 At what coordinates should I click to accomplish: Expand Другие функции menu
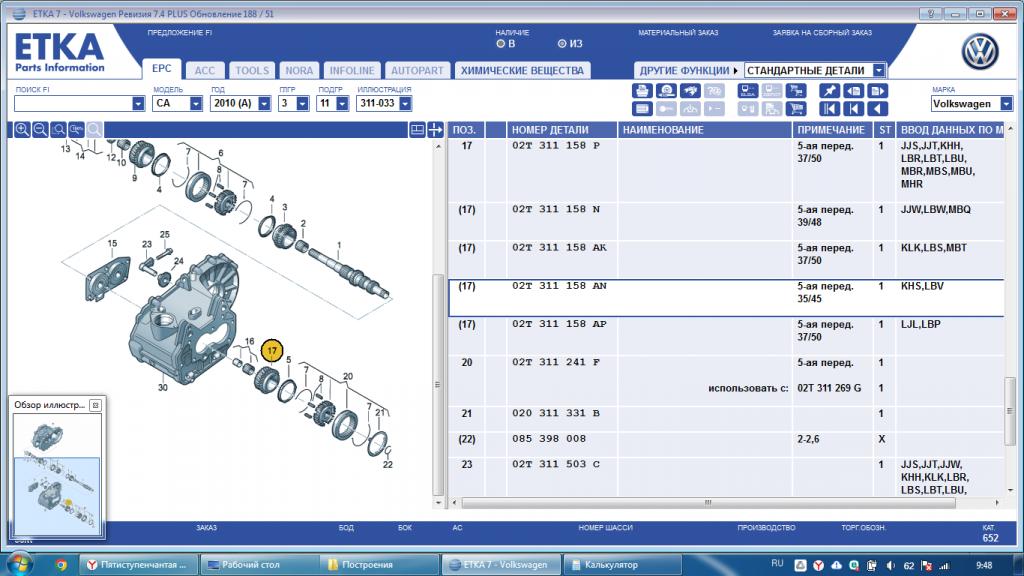pyautogui.click(x=688, y=71)
